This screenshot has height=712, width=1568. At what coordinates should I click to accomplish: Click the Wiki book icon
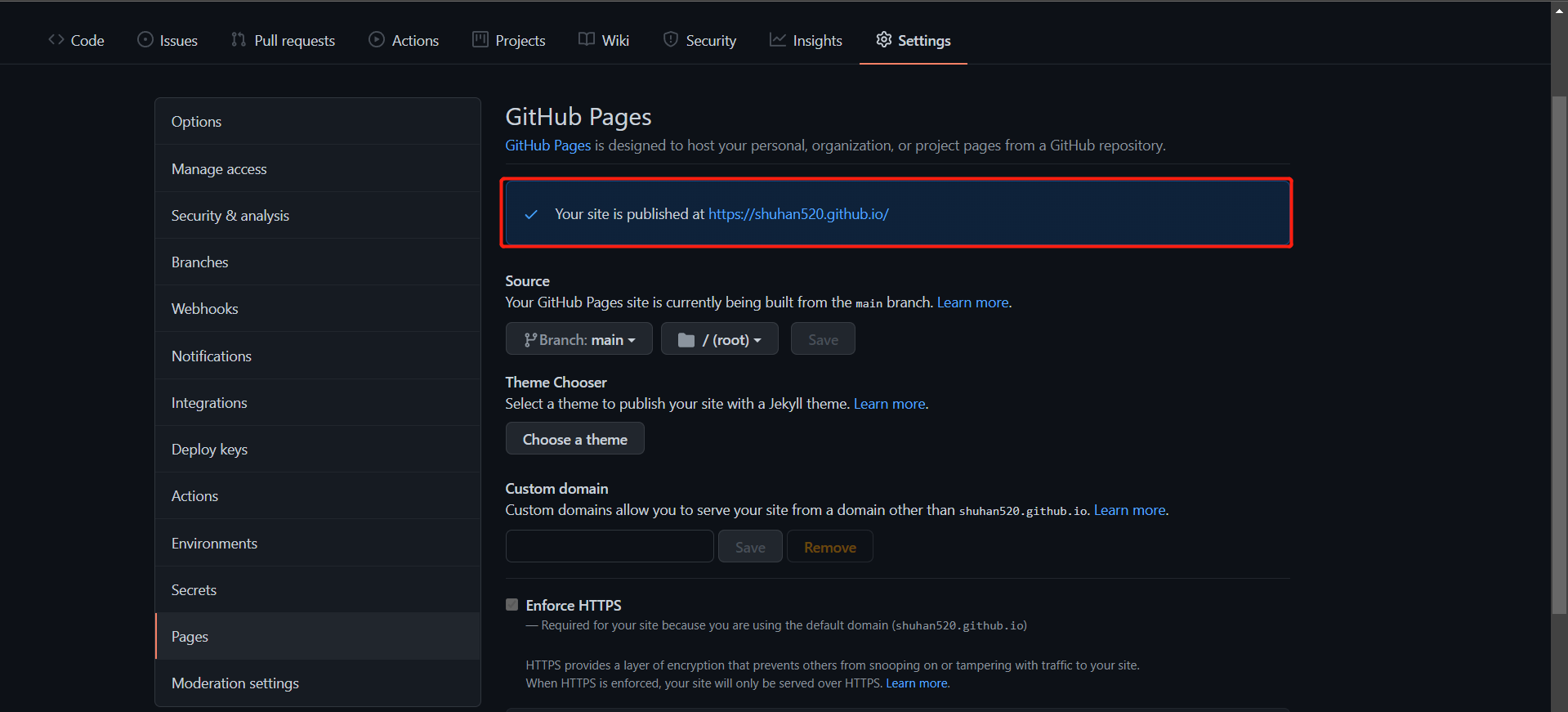click(587, 39)
